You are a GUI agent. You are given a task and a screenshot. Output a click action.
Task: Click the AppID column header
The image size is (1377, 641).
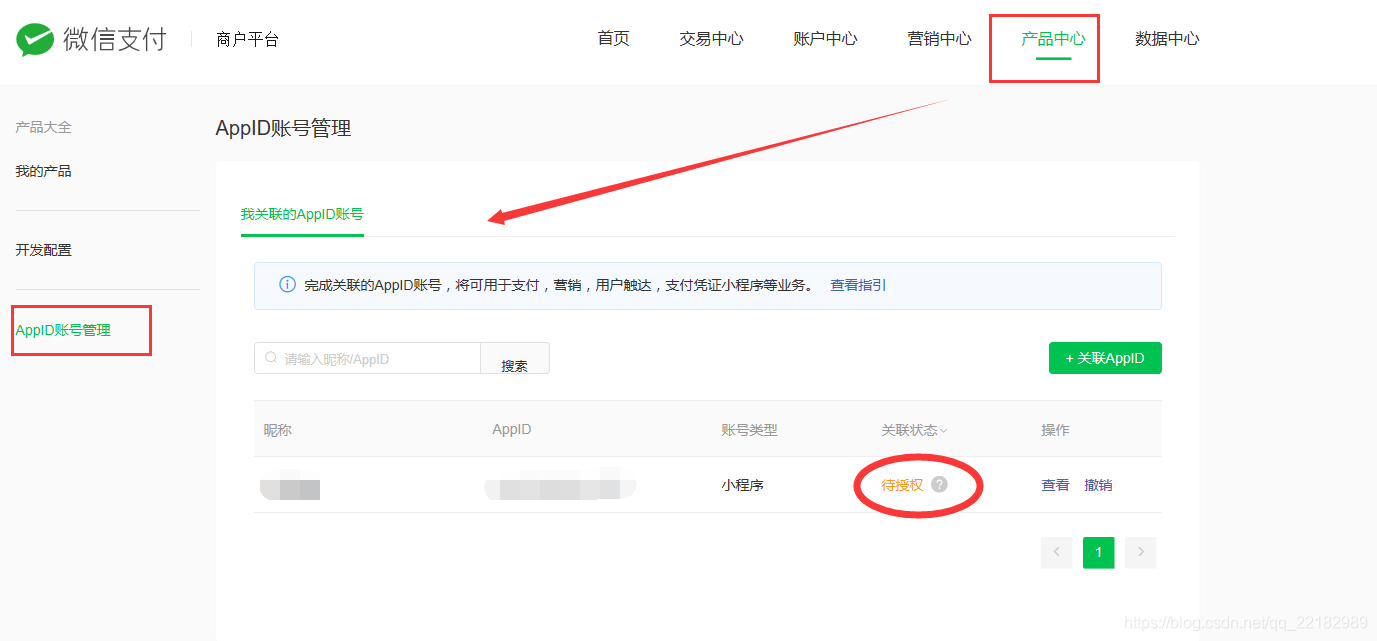point(512,430)
